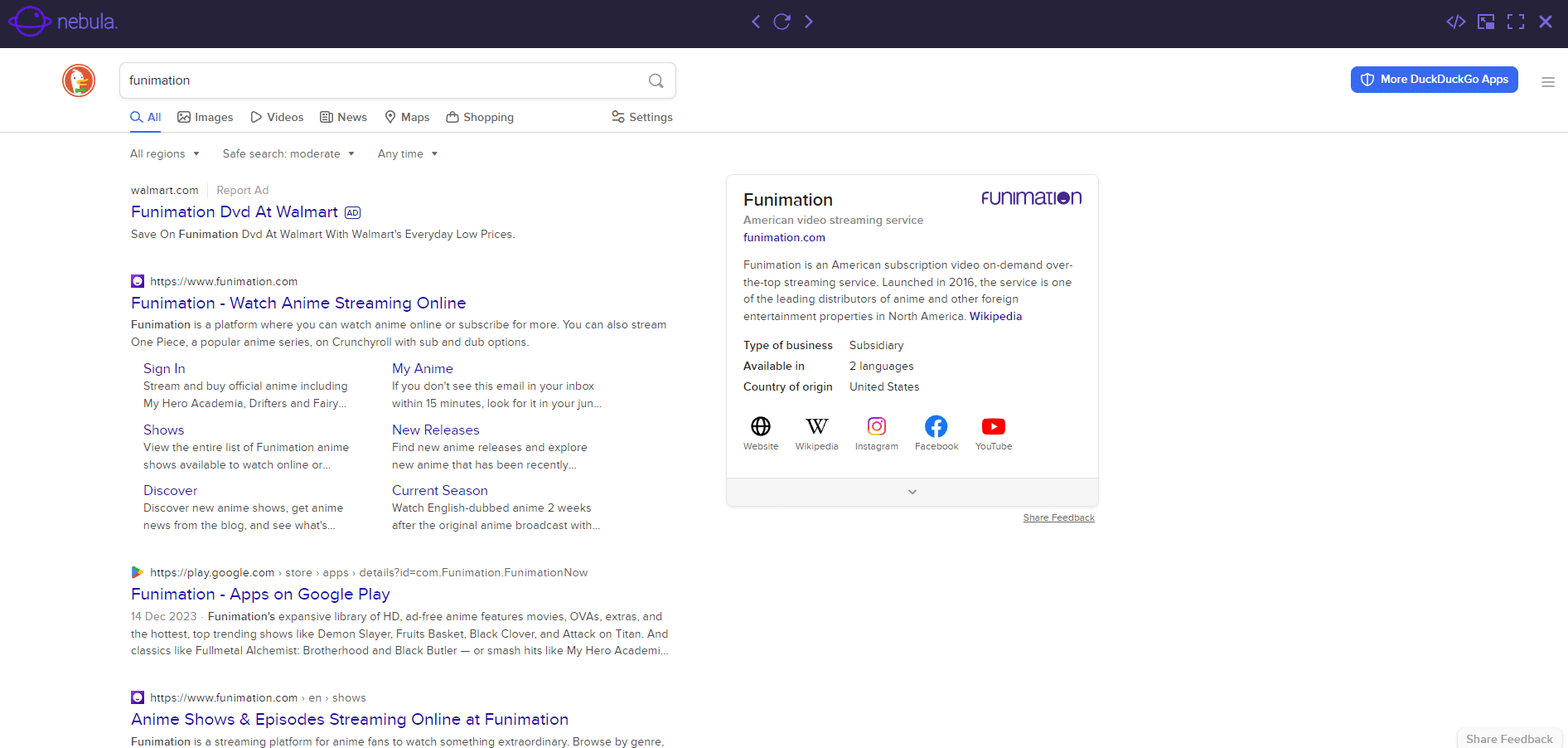Open the New Releases sitelink
Viewport: 1568px width, 748px height.
pos(436,430)
